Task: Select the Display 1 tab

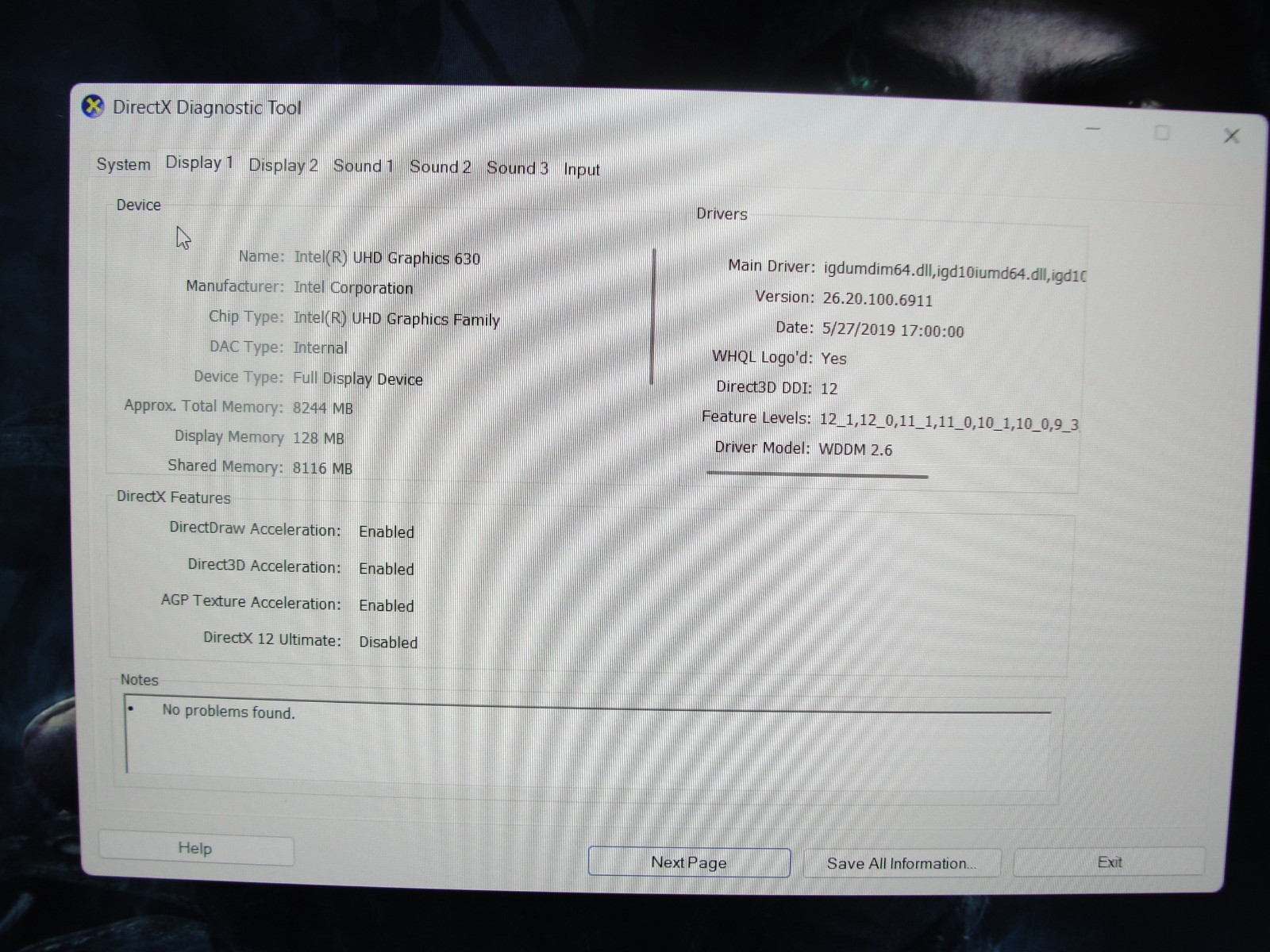Action: pos(199,163)
